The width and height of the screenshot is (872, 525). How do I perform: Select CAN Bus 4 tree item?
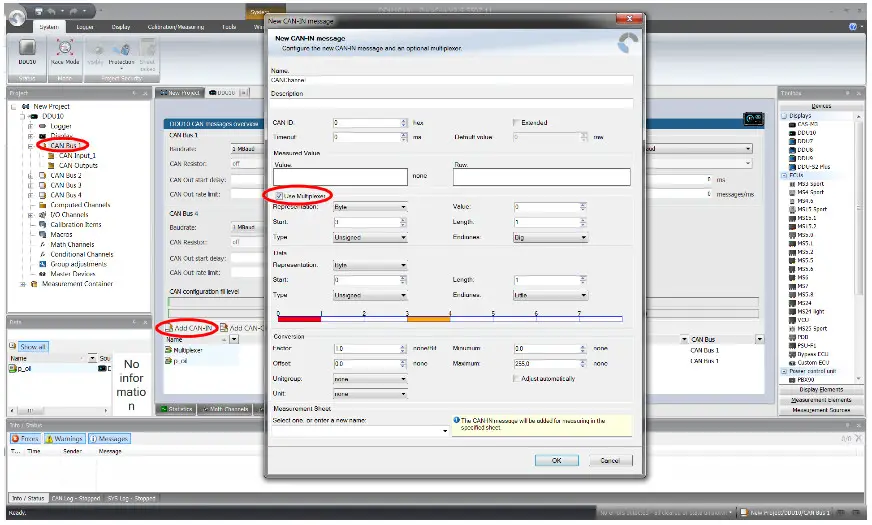click(66, 195)
